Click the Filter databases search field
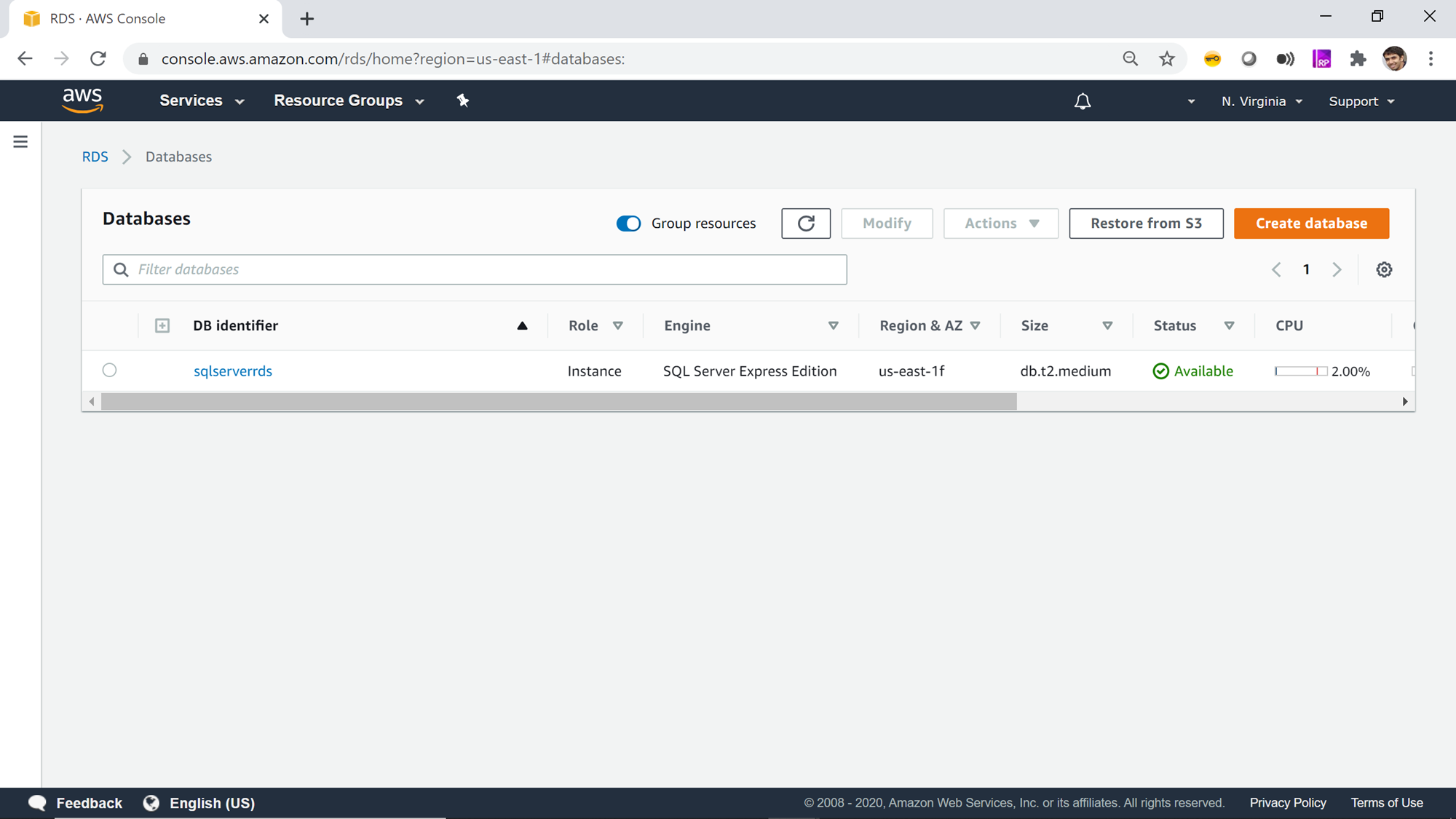This screenshot has width=1456, height=819. [x=475, y=269]
